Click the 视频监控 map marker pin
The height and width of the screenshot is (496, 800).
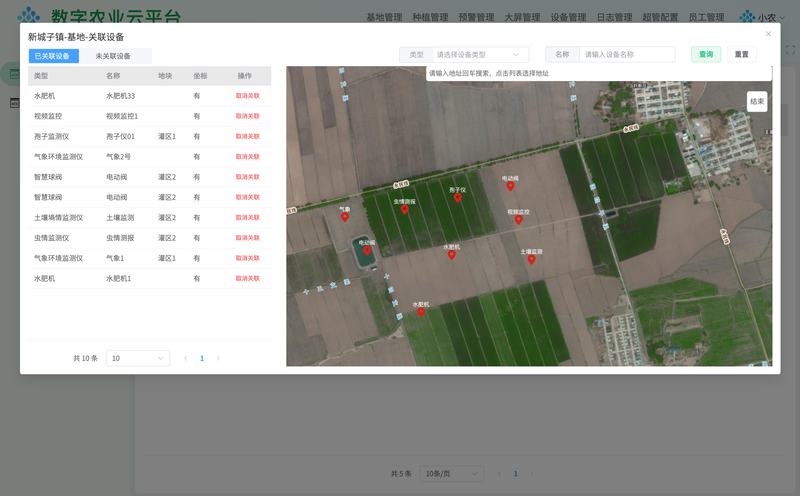(x=518, y=220)
